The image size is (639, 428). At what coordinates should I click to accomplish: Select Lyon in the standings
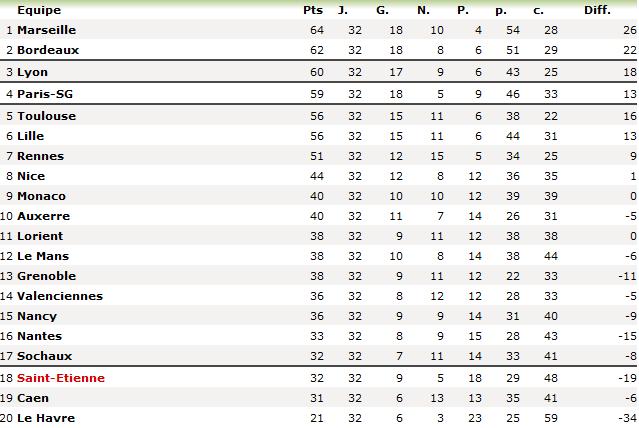point(32,72)
